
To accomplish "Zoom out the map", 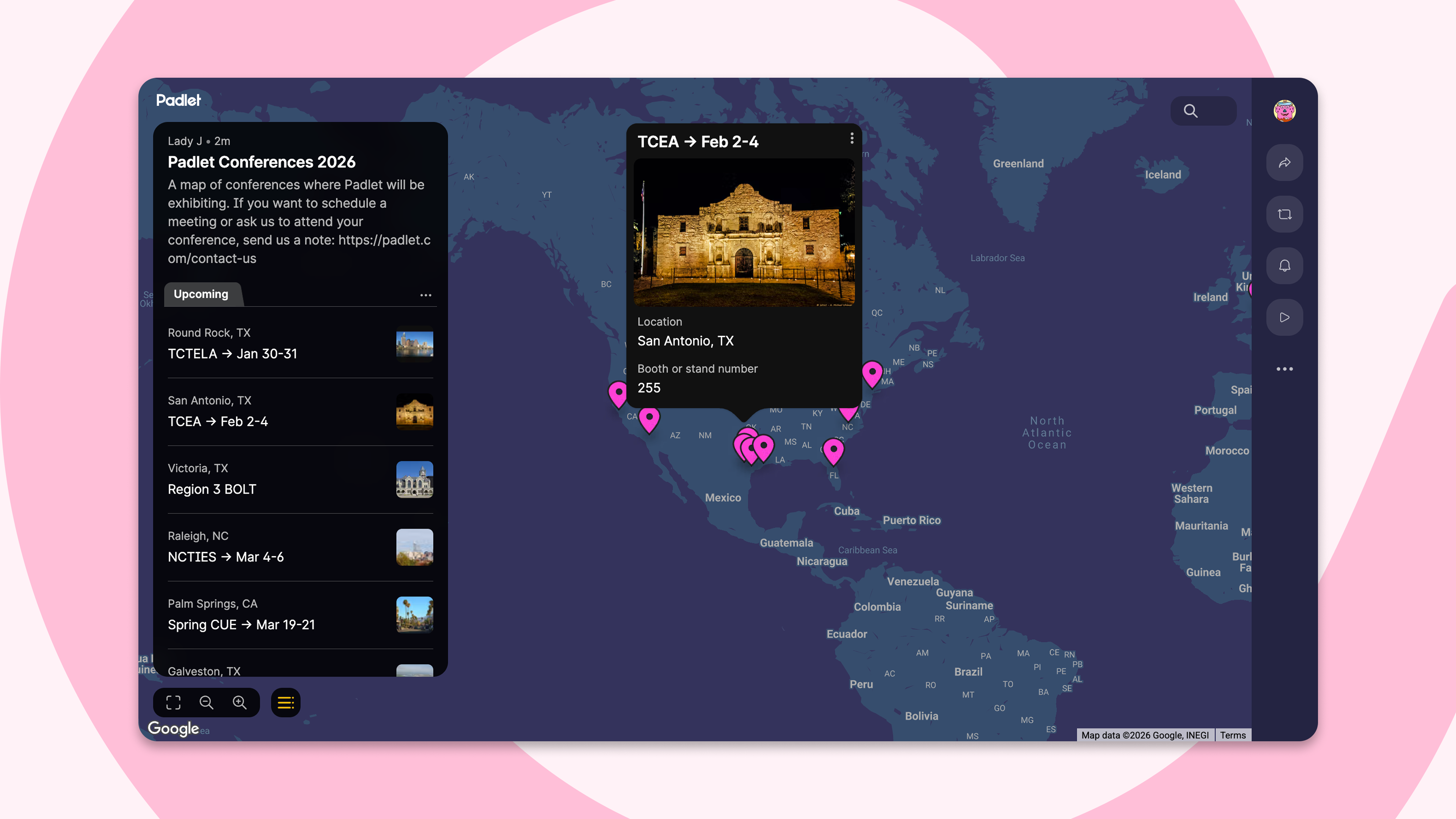I will click(x=206, y=703).
